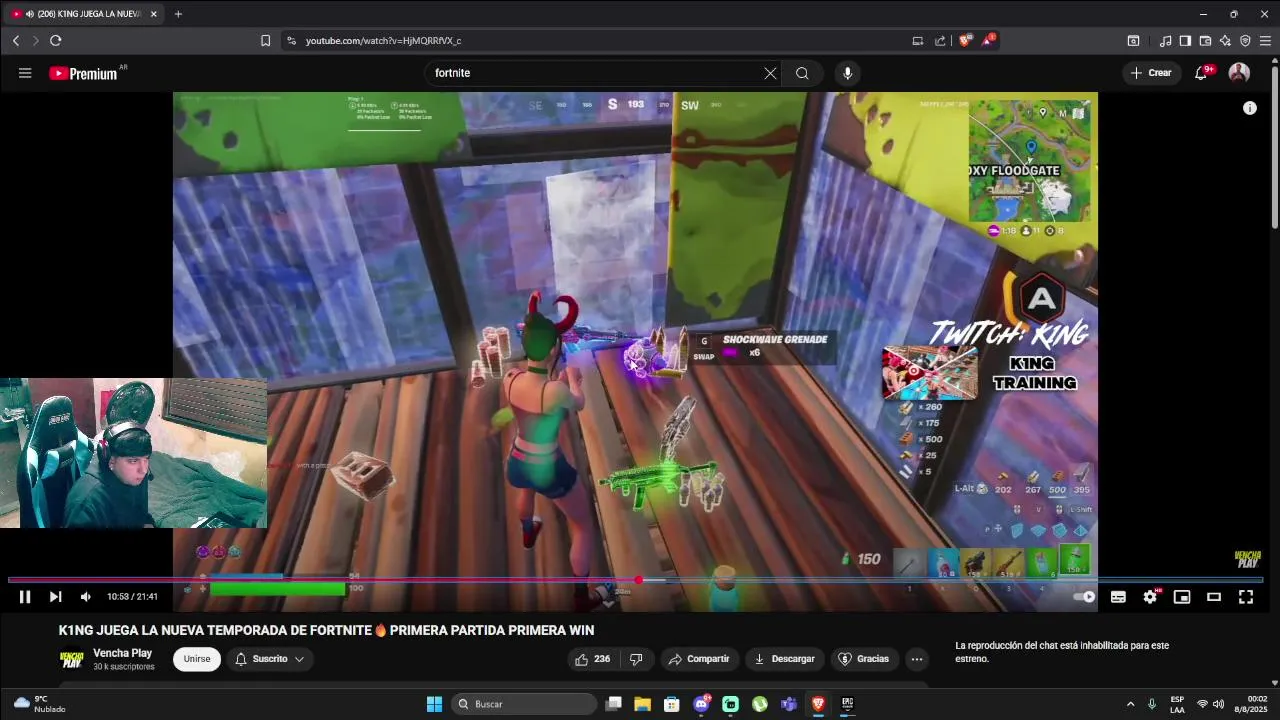Show video info card icon
Image resolution: width=1280 pixels, height=720 pixels.
(1250, 108)
